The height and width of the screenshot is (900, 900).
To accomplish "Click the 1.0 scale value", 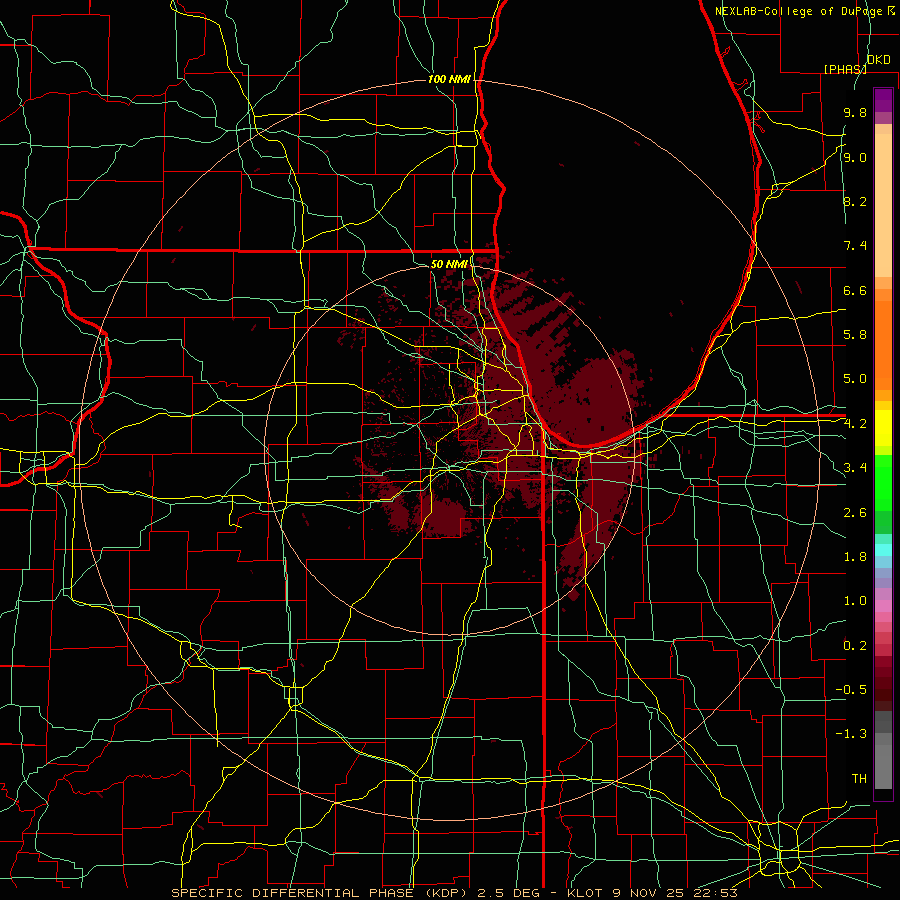I will coord(855,601).
